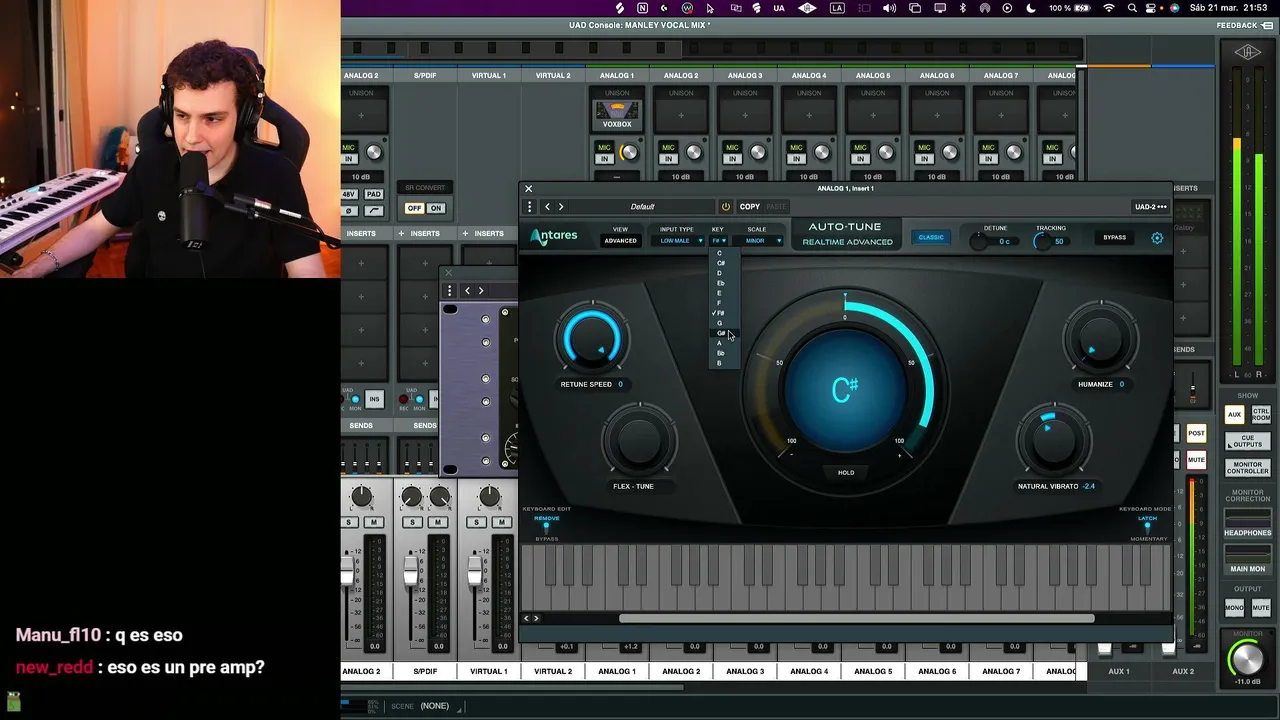Viewport: 1280px width, 720px height.
Task: Click the FLEX-TUNE knob
Action: pos(638,441)
